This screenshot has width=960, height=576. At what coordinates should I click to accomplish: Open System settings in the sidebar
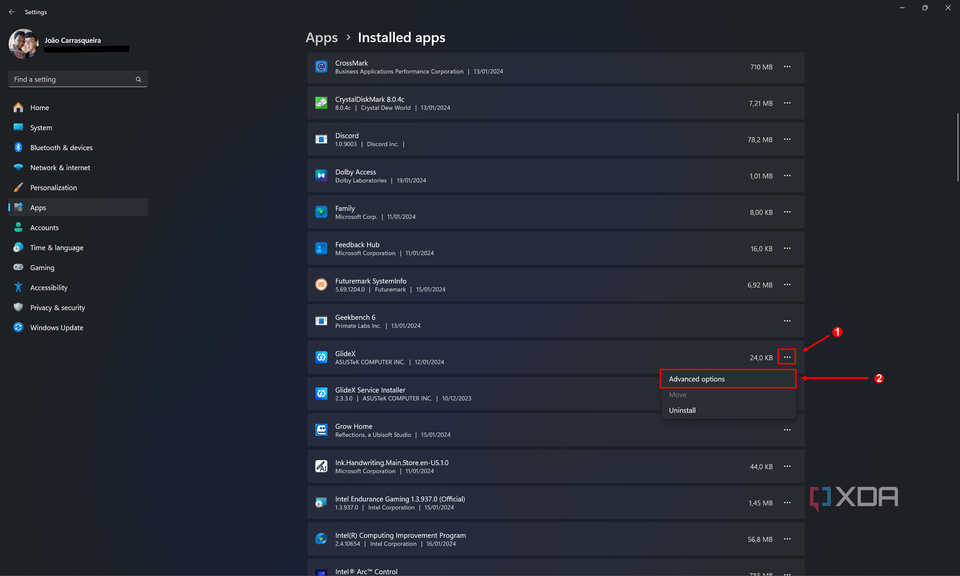78,127
